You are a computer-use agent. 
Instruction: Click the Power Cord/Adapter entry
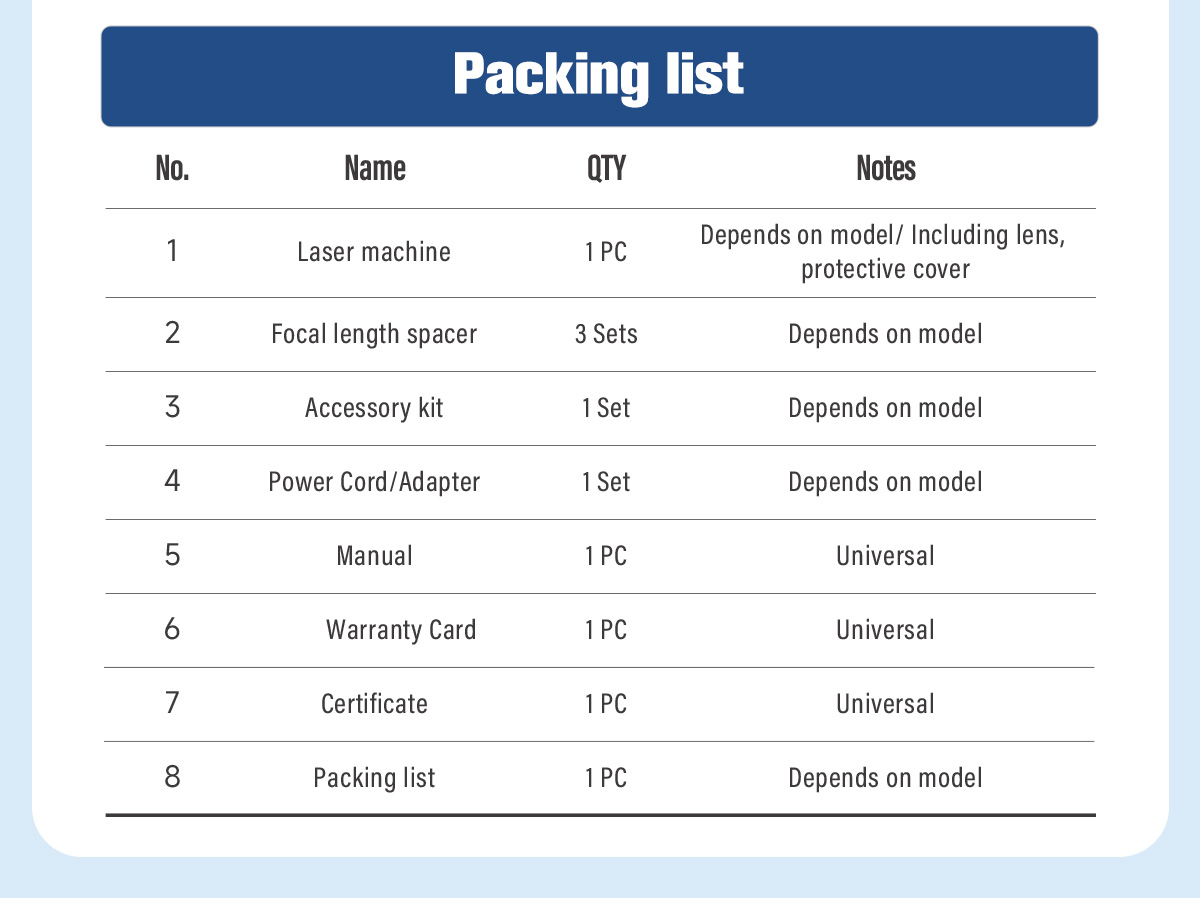(x=374, y=482)
